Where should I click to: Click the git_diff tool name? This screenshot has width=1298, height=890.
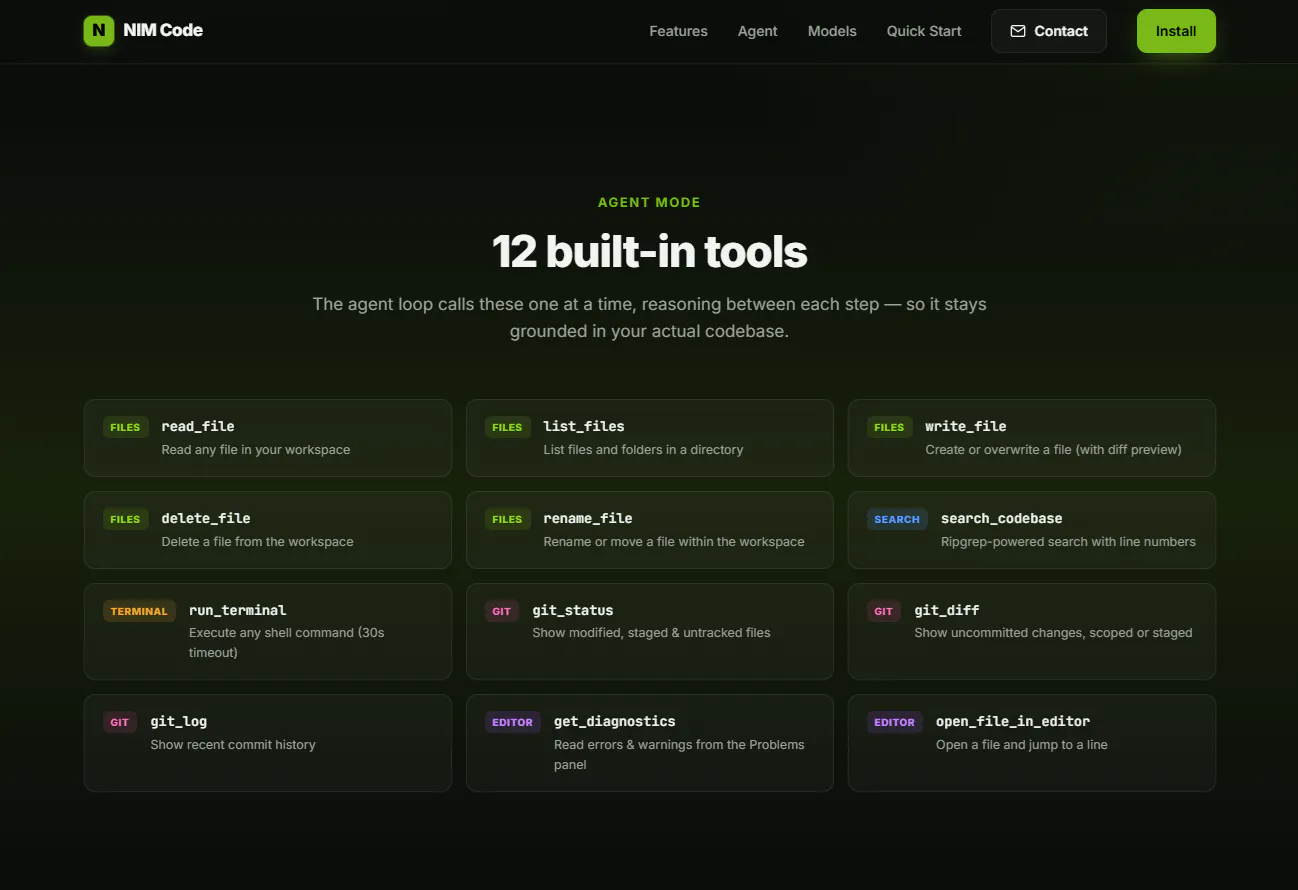(947, 610)
